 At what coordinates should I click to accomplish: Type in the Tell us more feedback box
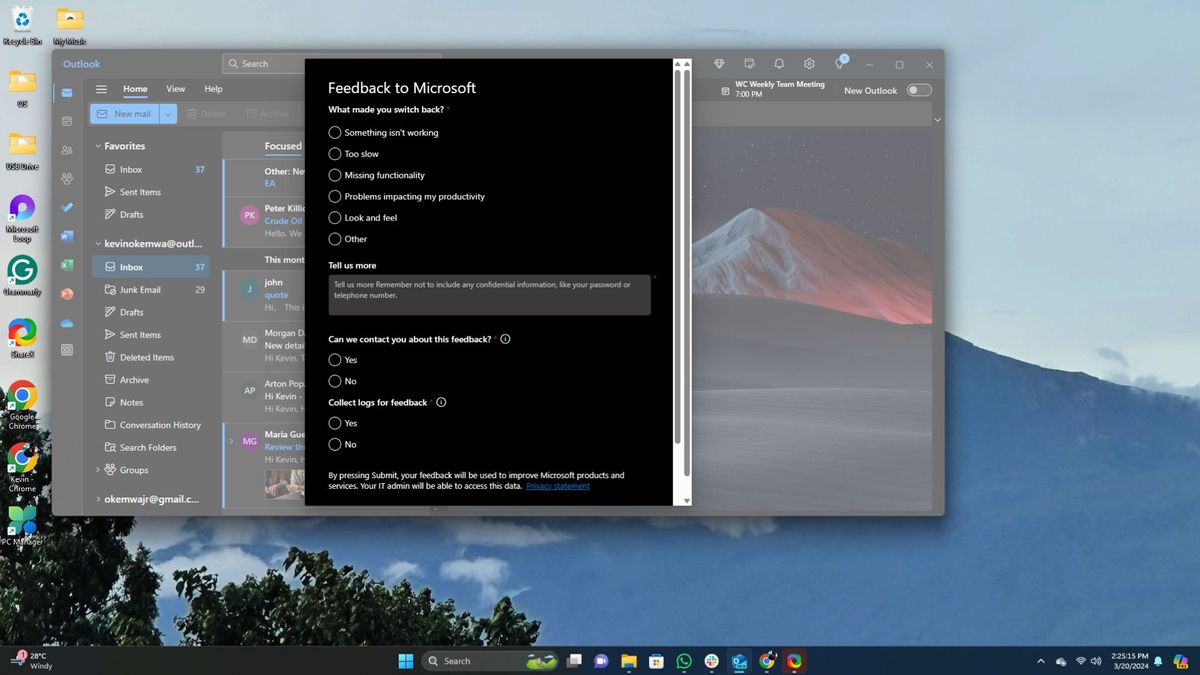click(489, 292)
